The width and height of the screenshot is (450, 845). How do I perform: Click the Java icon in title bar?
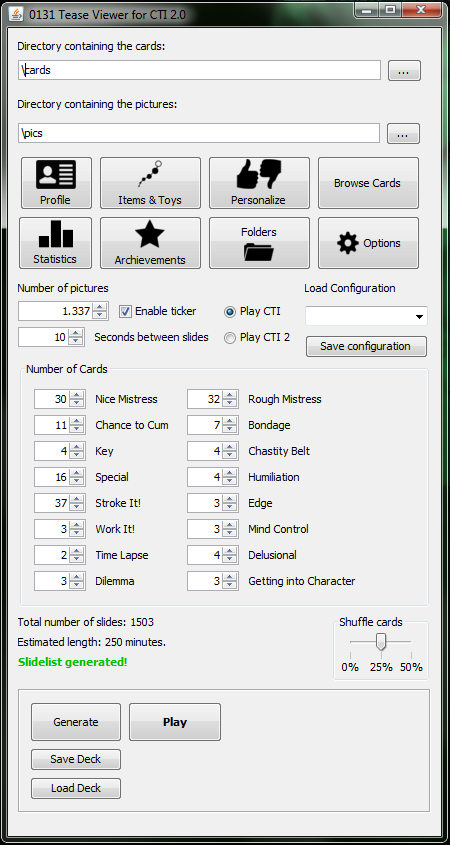(x=18, y=14)
